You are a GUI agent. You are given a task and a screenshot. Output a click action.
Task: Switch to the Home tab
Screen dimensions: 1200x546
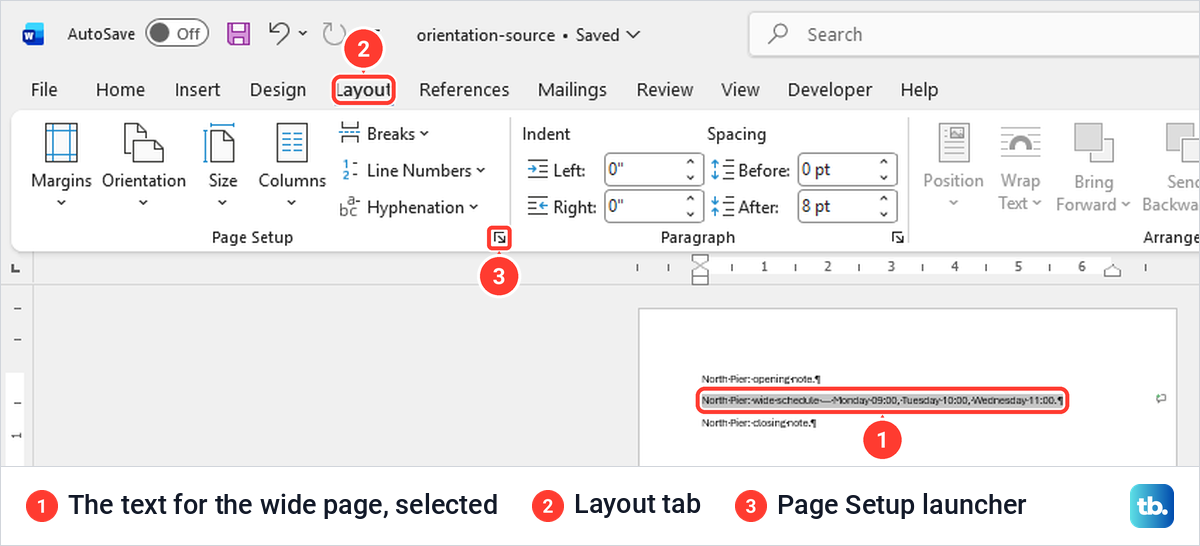(x=120, y=89)
